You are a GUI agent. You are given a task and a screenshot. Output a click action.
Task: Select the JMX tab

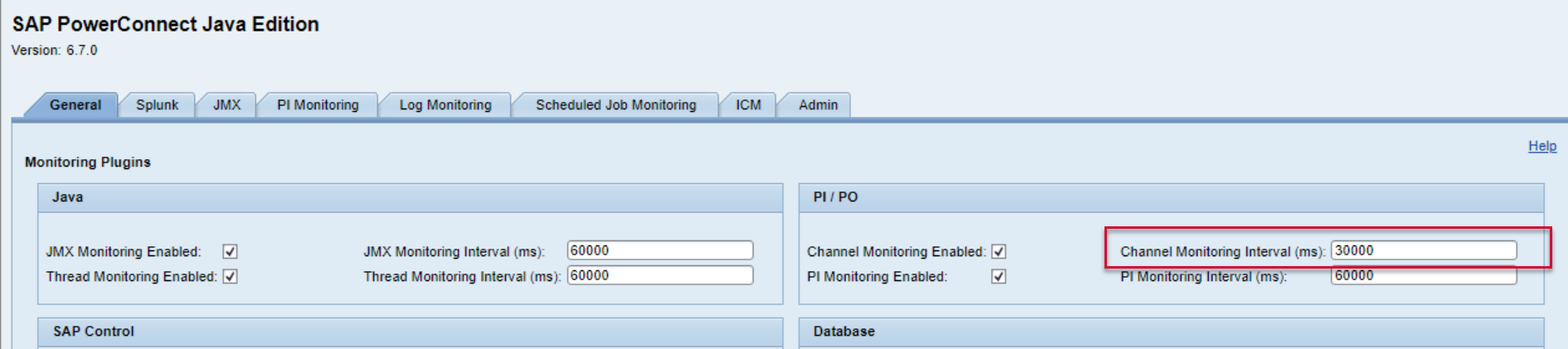[x=226, y=105]
